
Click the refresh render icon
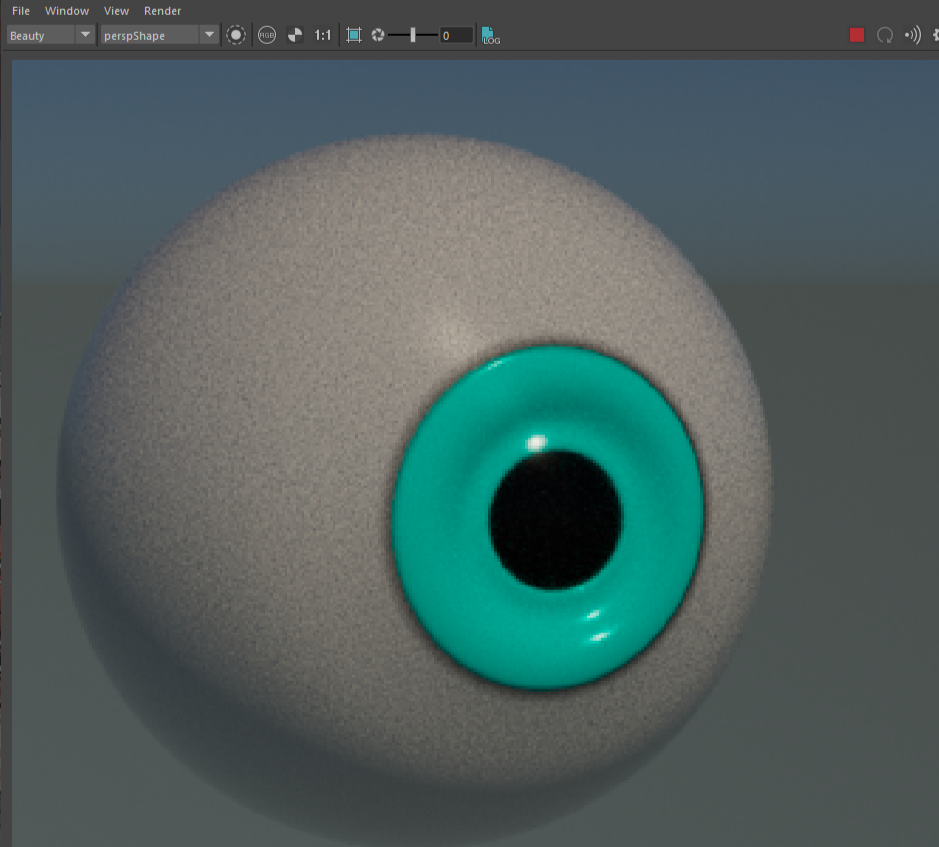click(x=885, y=35)
